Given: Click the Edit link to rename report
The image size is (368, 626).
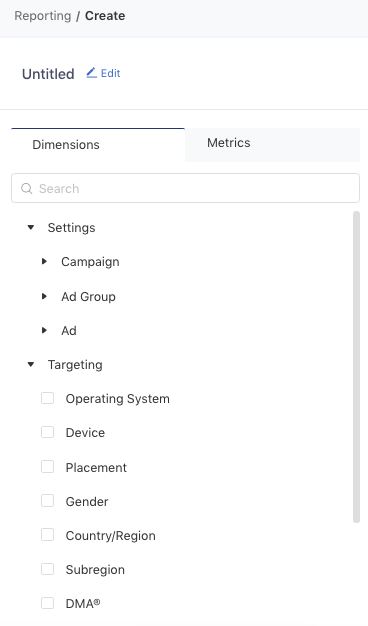Looking at the screenshot, I should [111, 73].
